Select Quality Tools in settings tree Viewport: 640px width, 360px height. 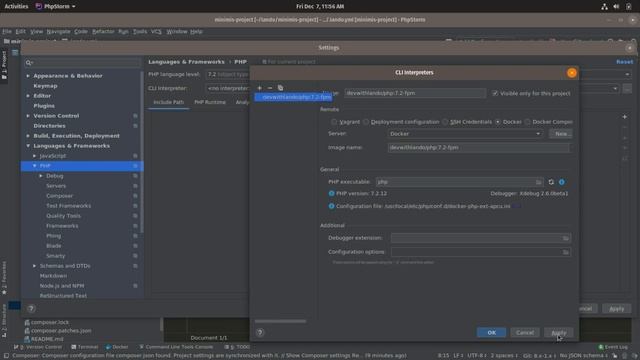point(63,216)
